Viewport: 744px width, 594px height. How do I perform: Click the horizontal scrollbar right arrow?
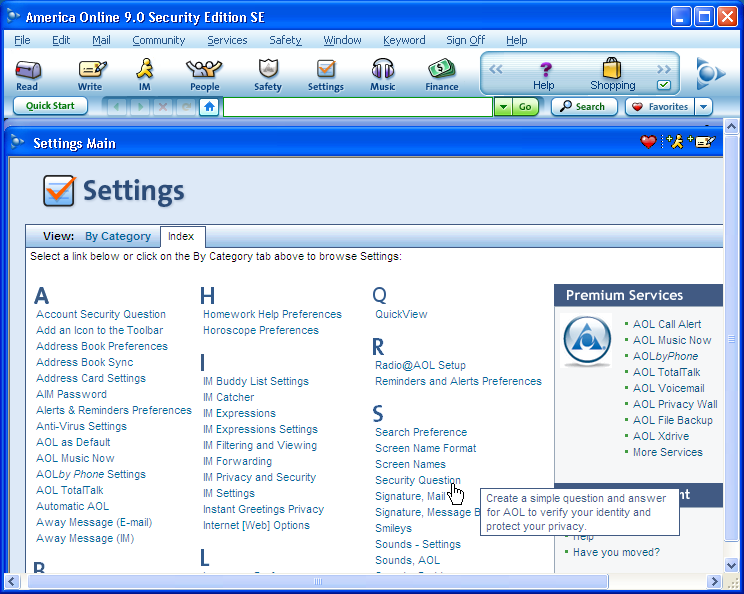(713, 581)
